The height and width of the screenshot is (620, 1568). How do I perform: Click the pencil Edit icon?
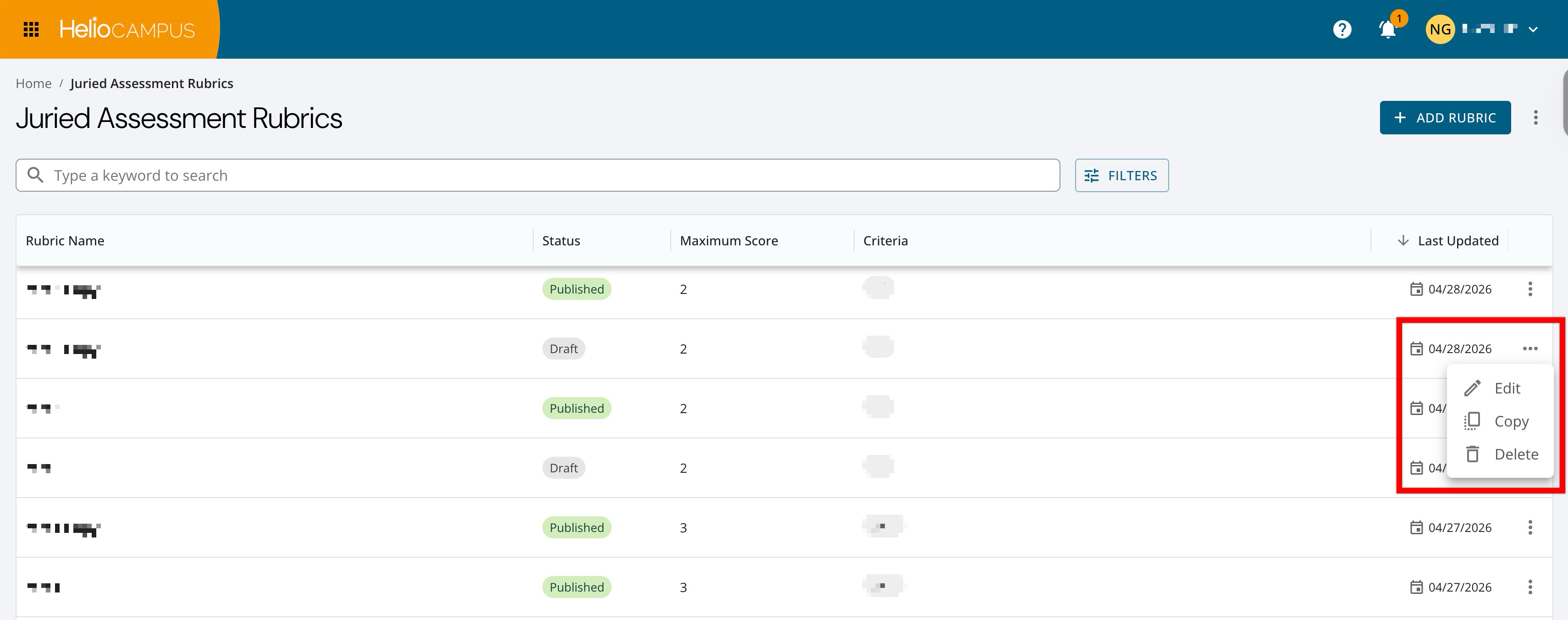(1472, 388)
